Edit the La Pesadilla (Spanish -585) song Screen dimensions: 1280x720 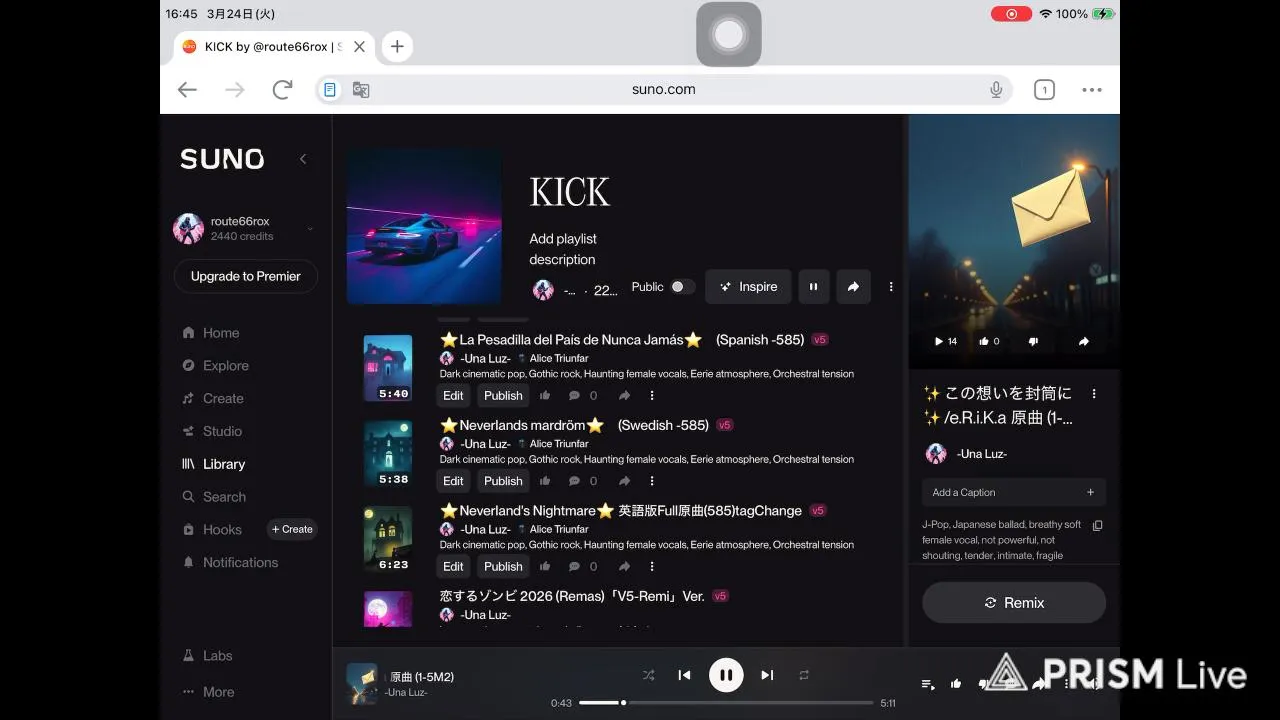[x=454, y=395]
